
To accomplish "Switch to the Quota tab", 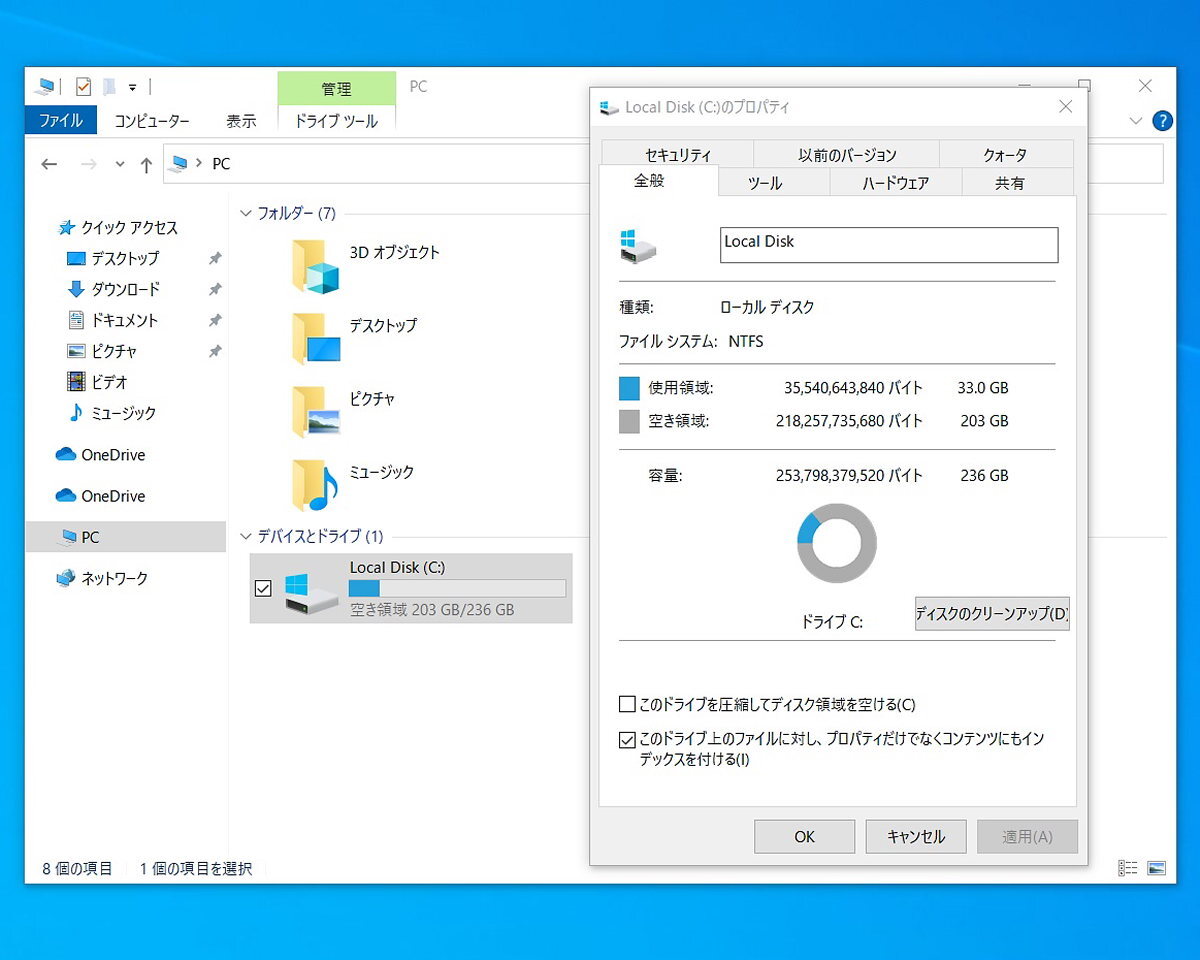I will (x=1006, y=154).
